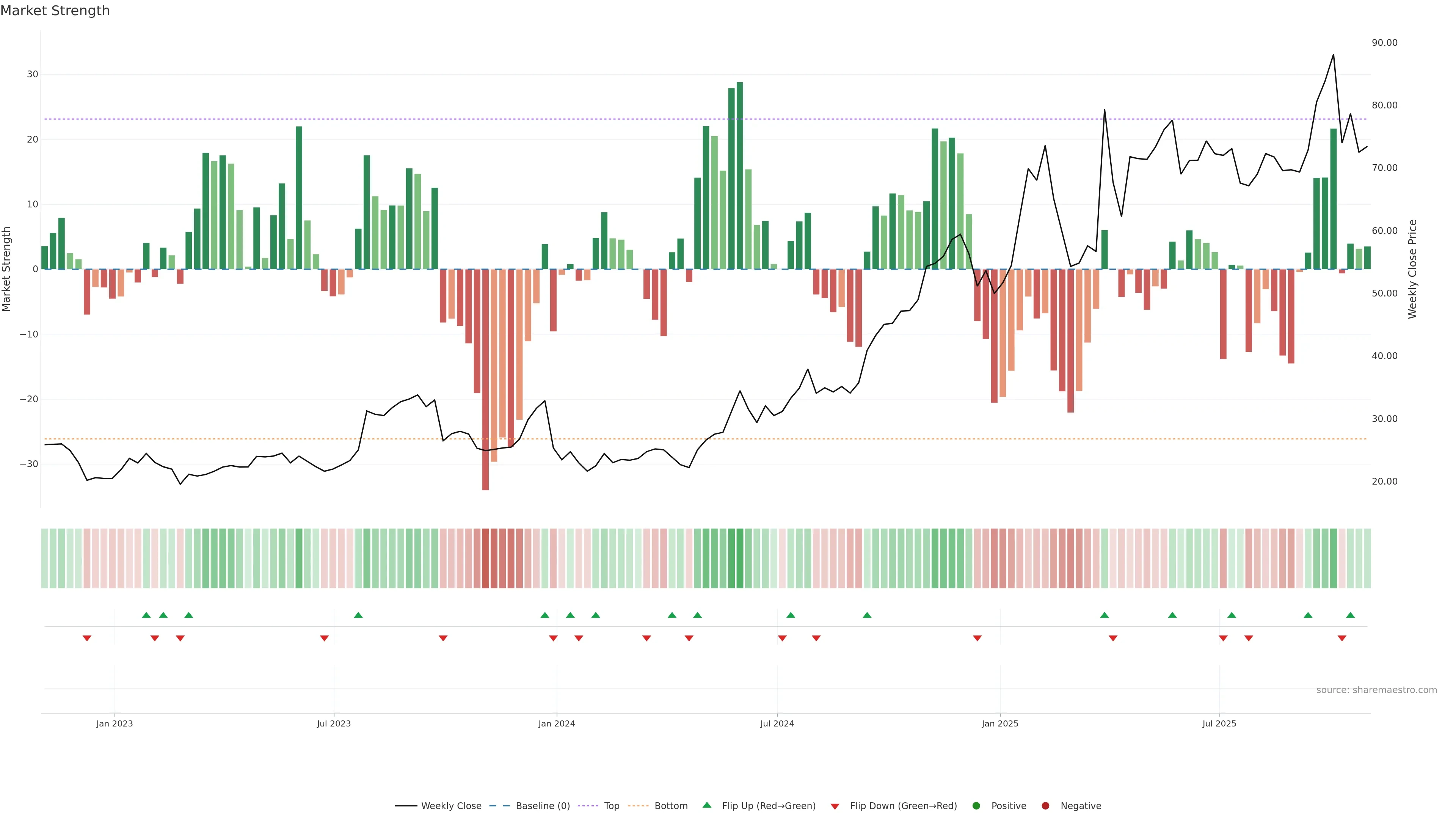Click the Jul 2025 x-axis label
The width and height of the screenshot is (1456, 819).
point(1219,723)
